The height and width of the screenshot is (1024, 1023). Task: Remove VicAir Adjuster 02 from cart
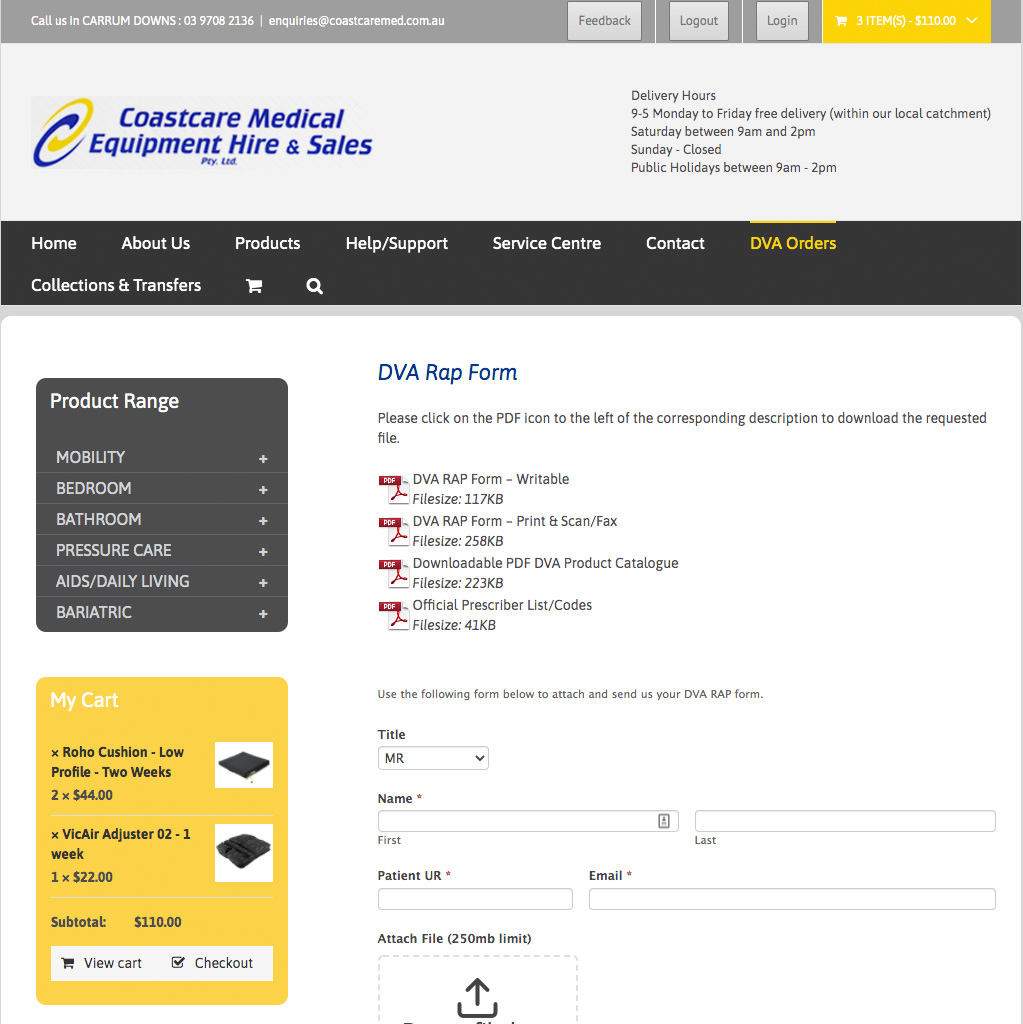pos(55,835)
